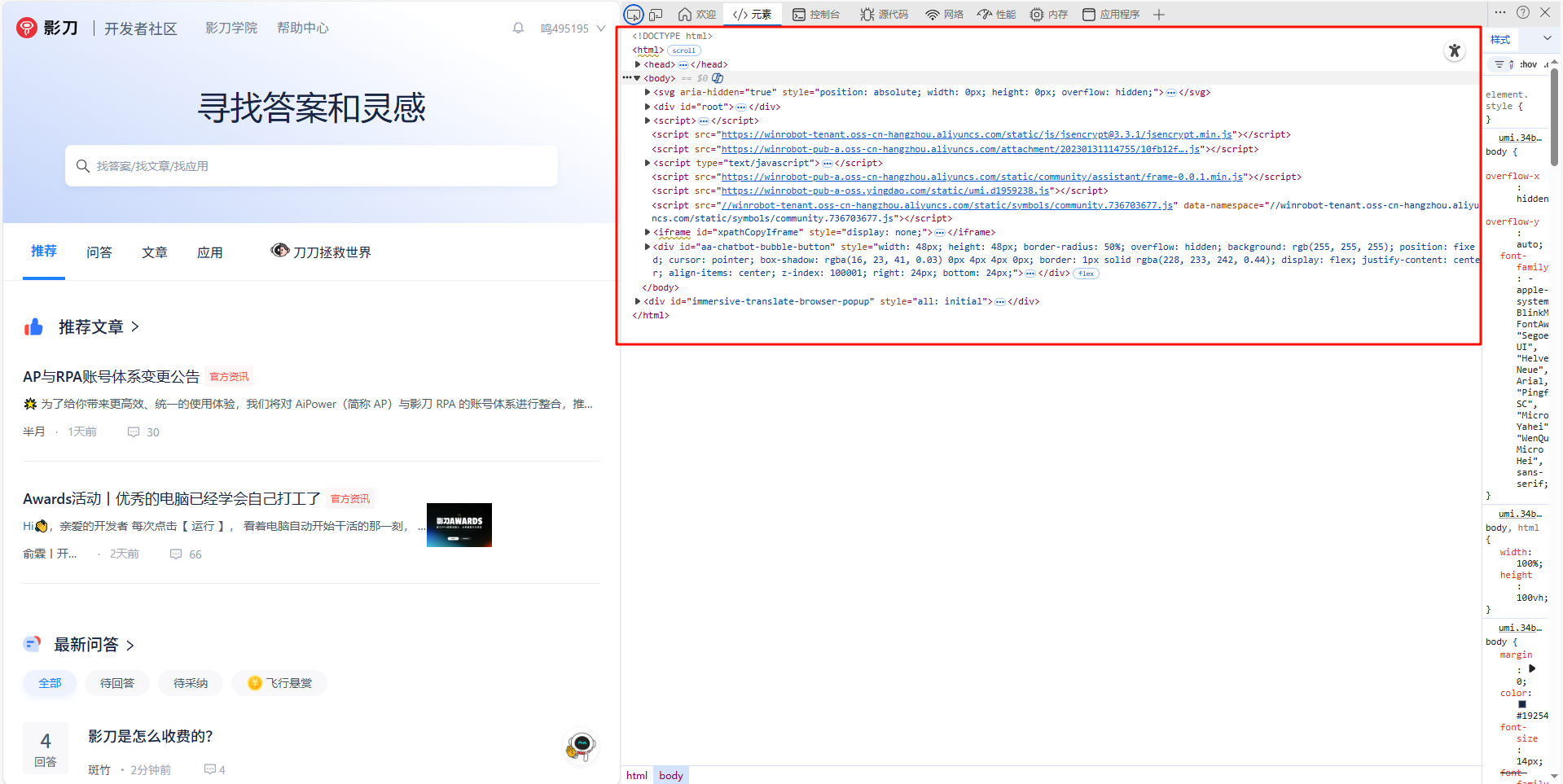
Task: Open the 内存 (Memory) tab
Action: [1049, 15]
